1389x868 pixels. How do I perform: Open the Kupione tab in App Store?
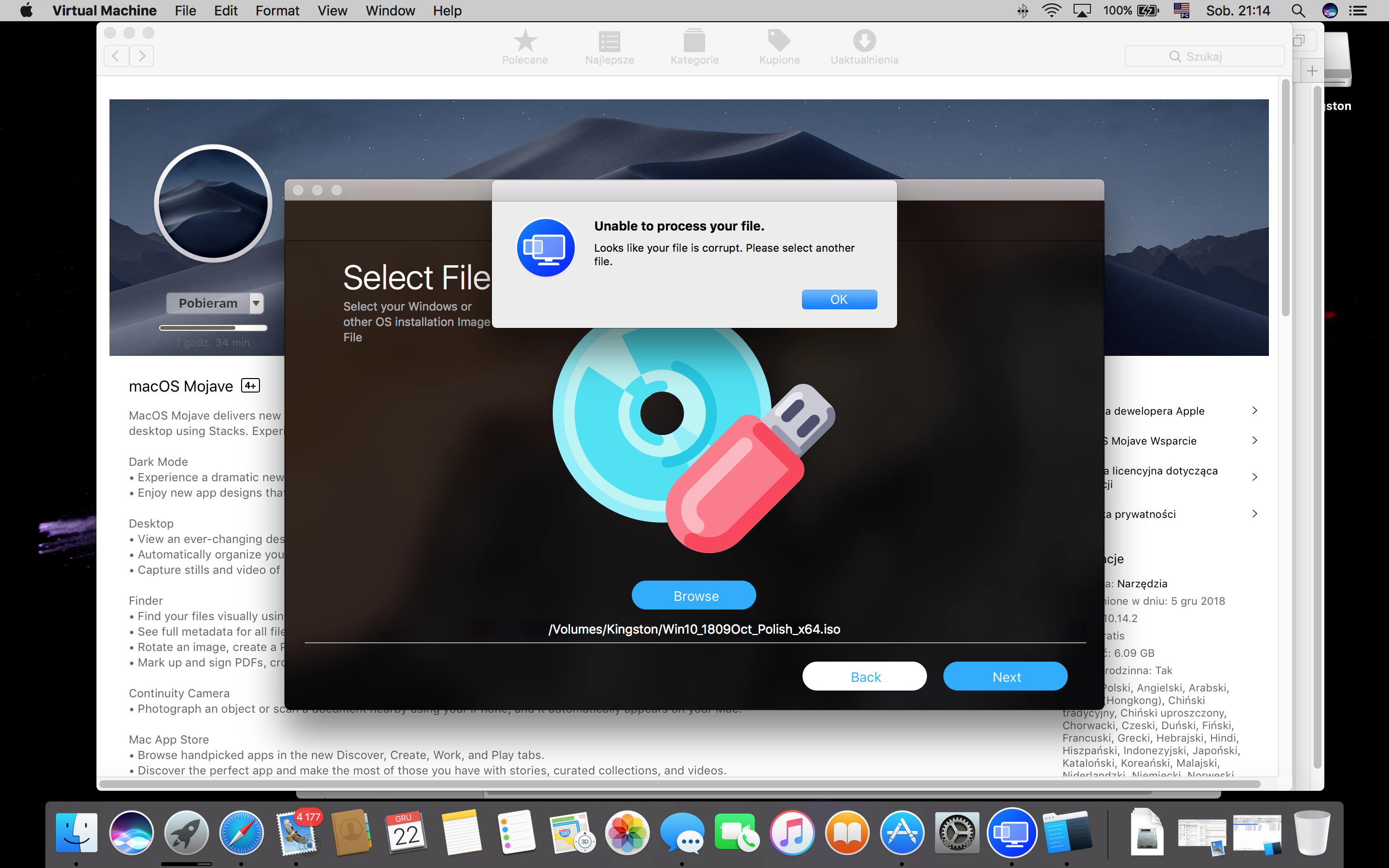pyautogui.click(x=779, y=48)
